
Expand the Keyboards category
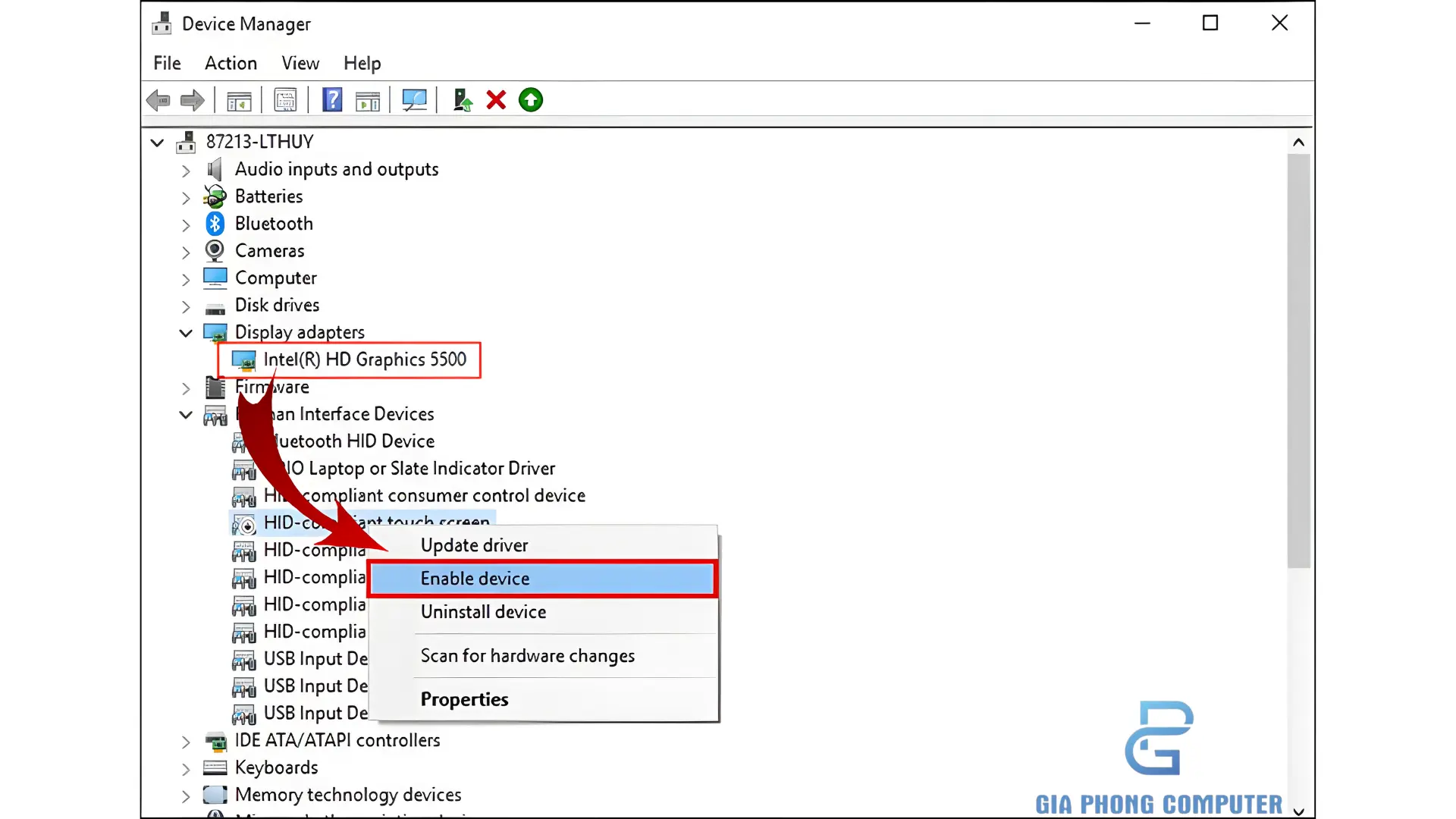tap(186, 769)
